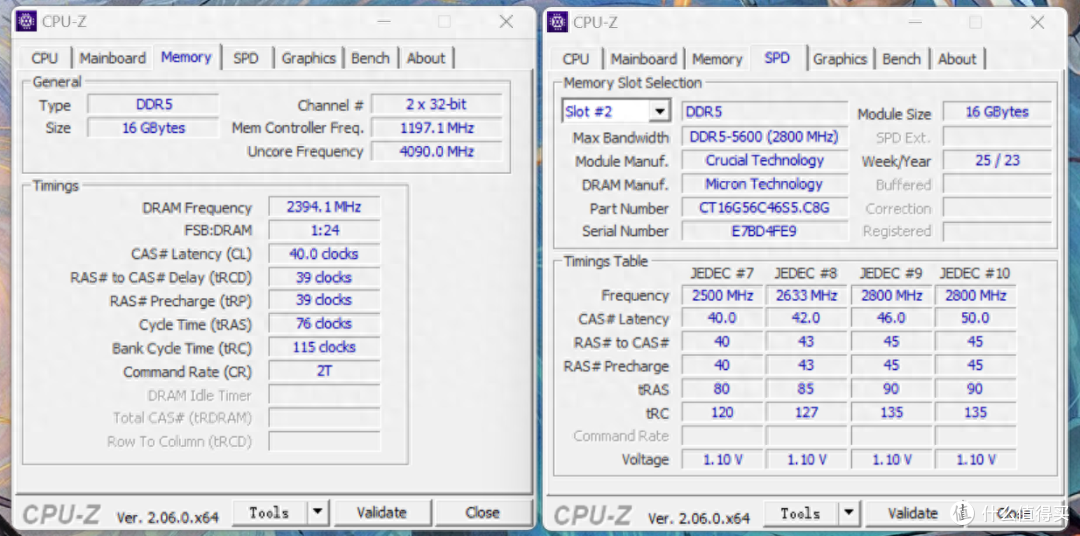Open the Graphics tab in right window
Viewport: 1080px width, 536px height.
[839, 59]
